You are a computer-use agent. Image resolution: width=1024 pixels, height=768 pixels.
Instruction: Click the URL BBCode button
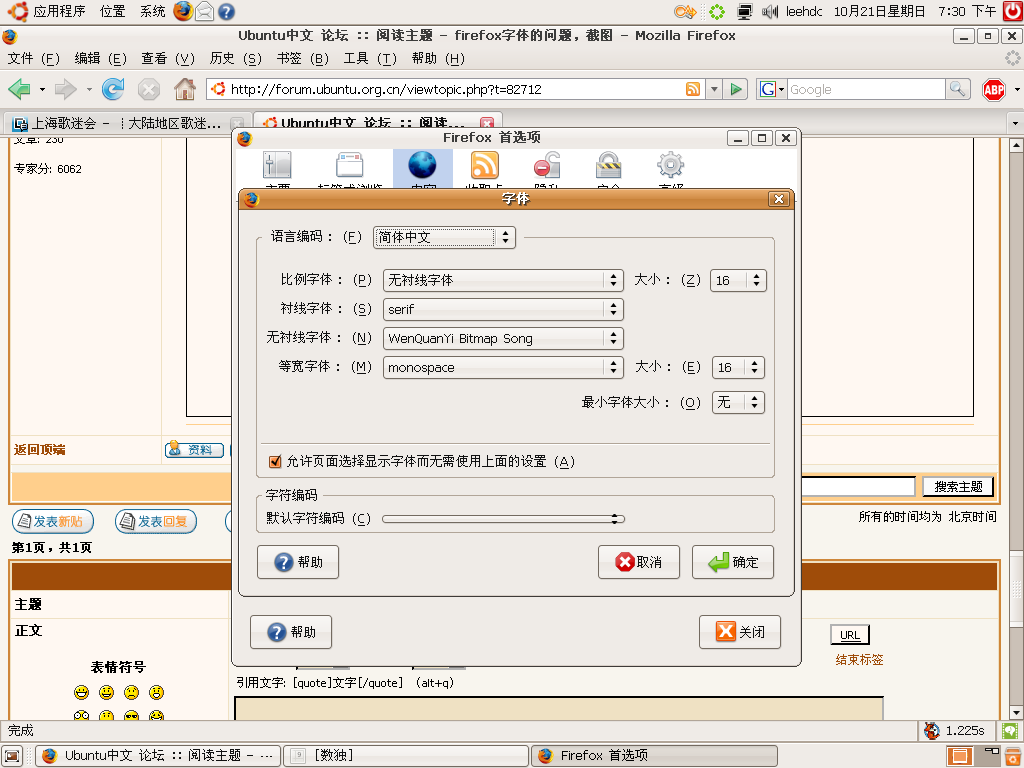pyautogui.click(x=850, y=635)
